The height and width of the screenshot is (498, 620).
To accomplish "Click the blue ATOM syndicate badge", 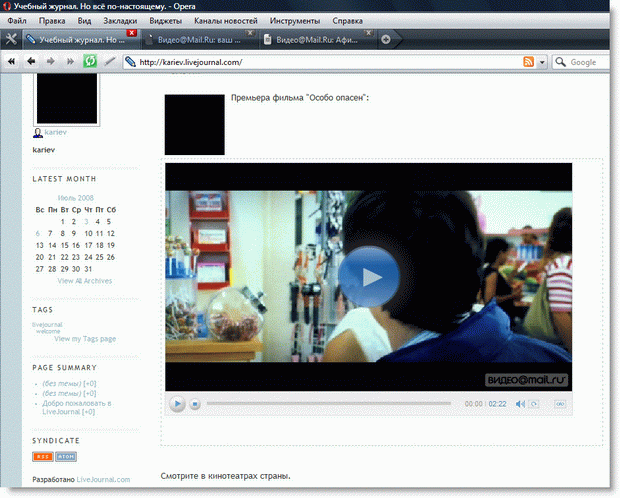I will click(x=66, y=456).
